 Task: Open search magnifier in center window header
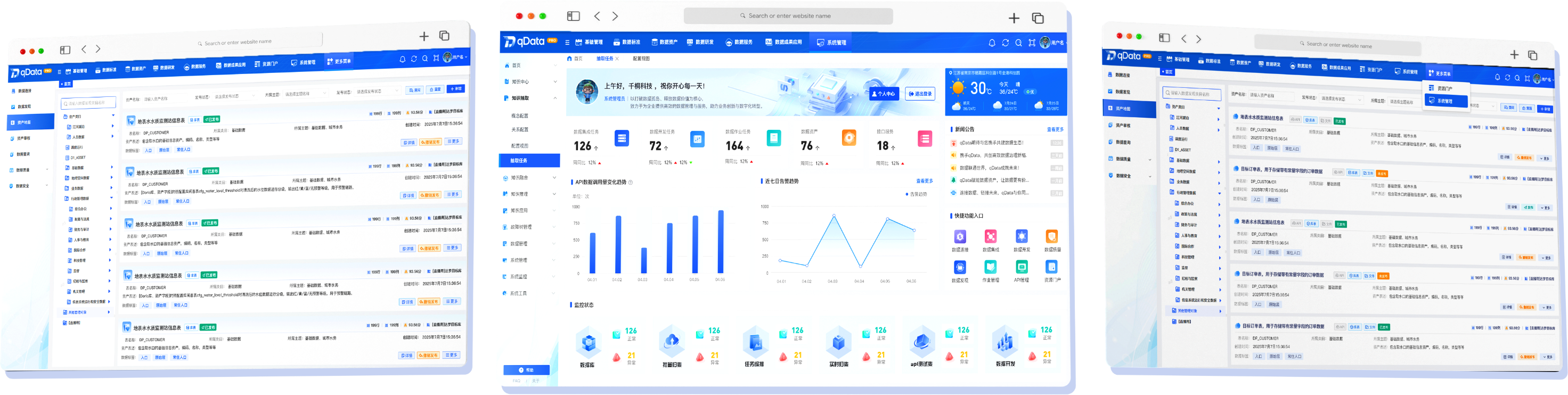coord(1018,43)
